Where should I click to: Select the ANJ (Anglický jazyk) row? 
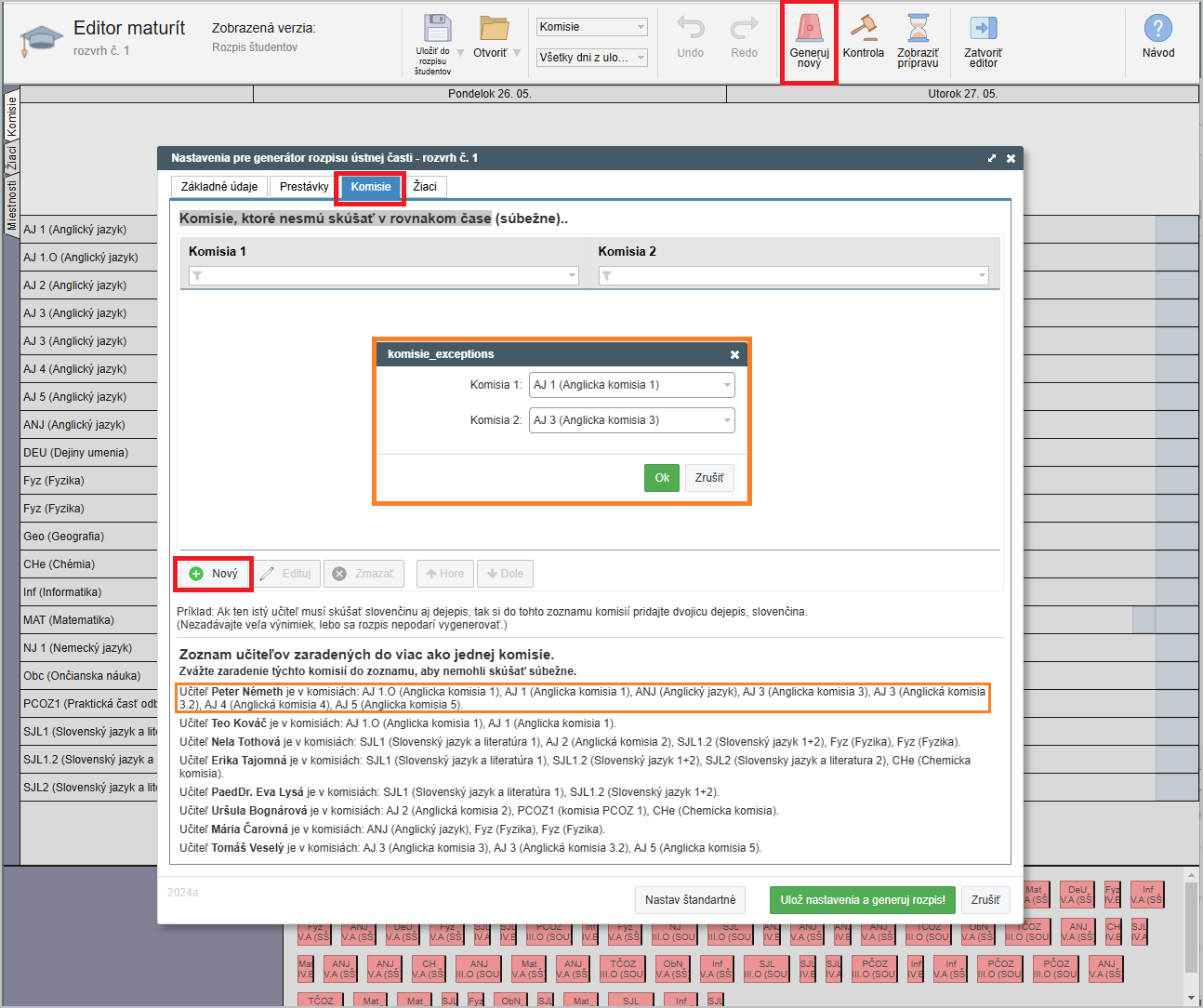[x=88, y=425]
